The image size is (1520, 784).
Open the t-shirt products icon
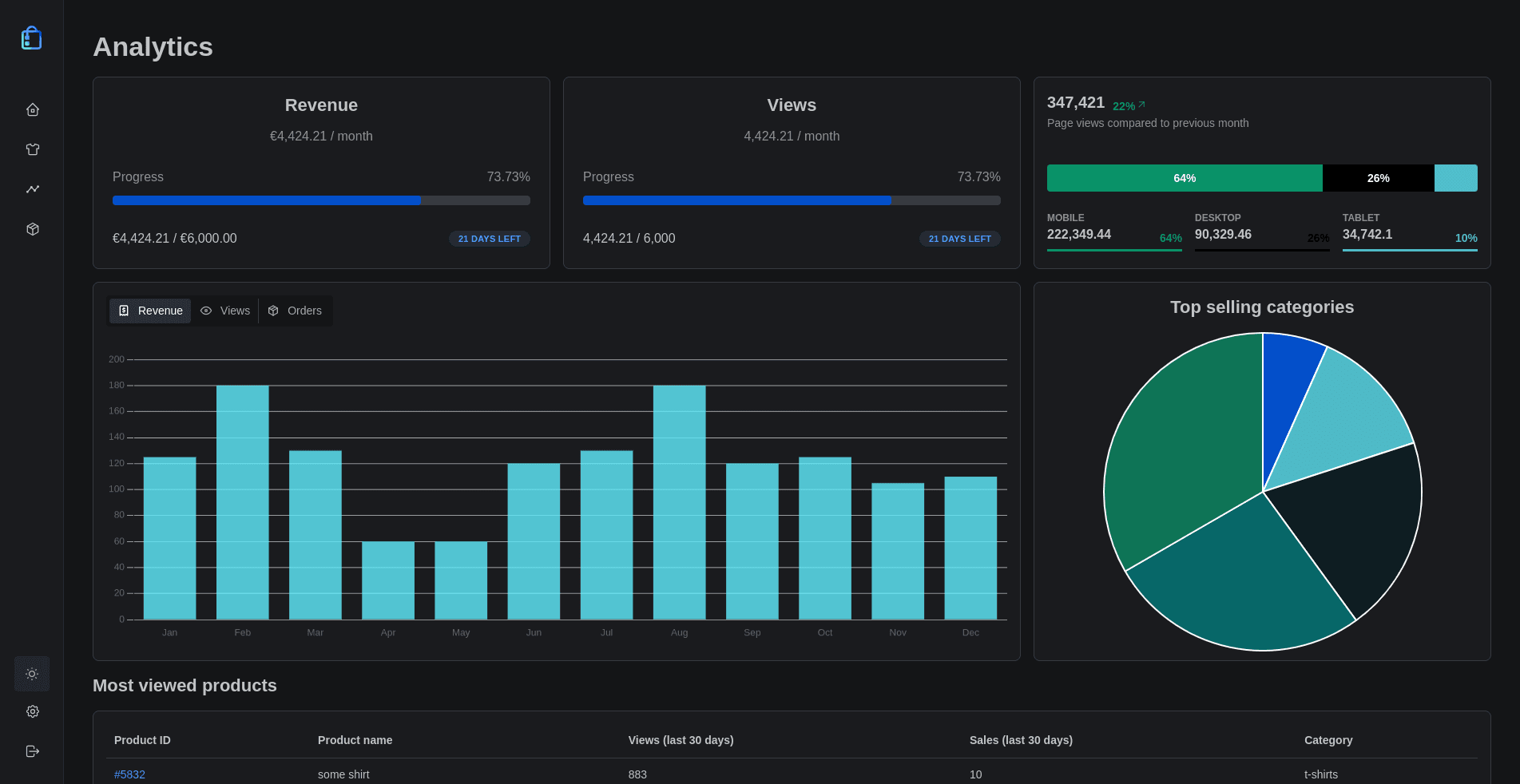pyautogui.click(x=33, y=149)
